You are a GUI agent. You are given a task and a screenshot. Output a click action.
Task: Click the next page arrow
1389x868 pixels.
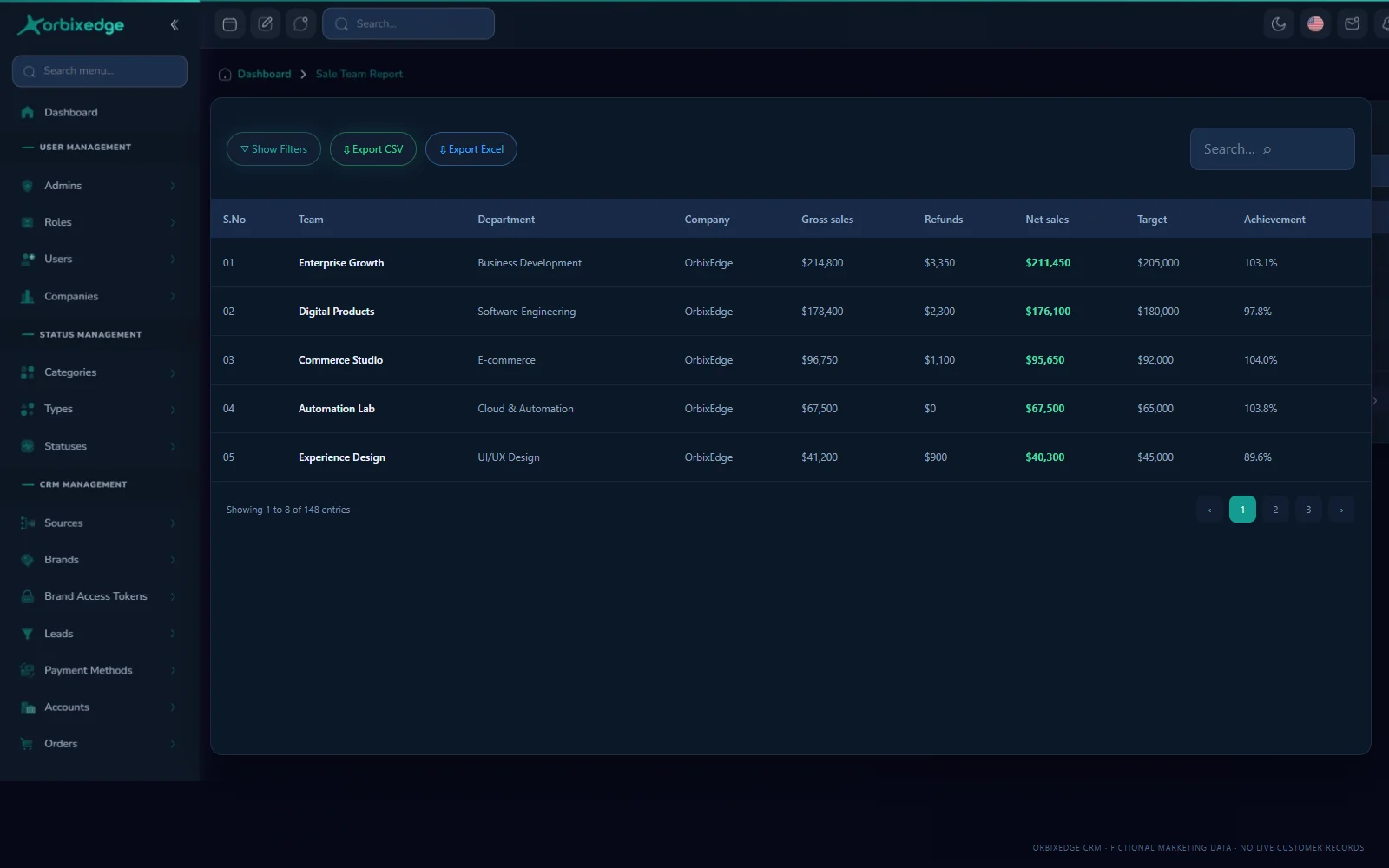[1341, 510]
